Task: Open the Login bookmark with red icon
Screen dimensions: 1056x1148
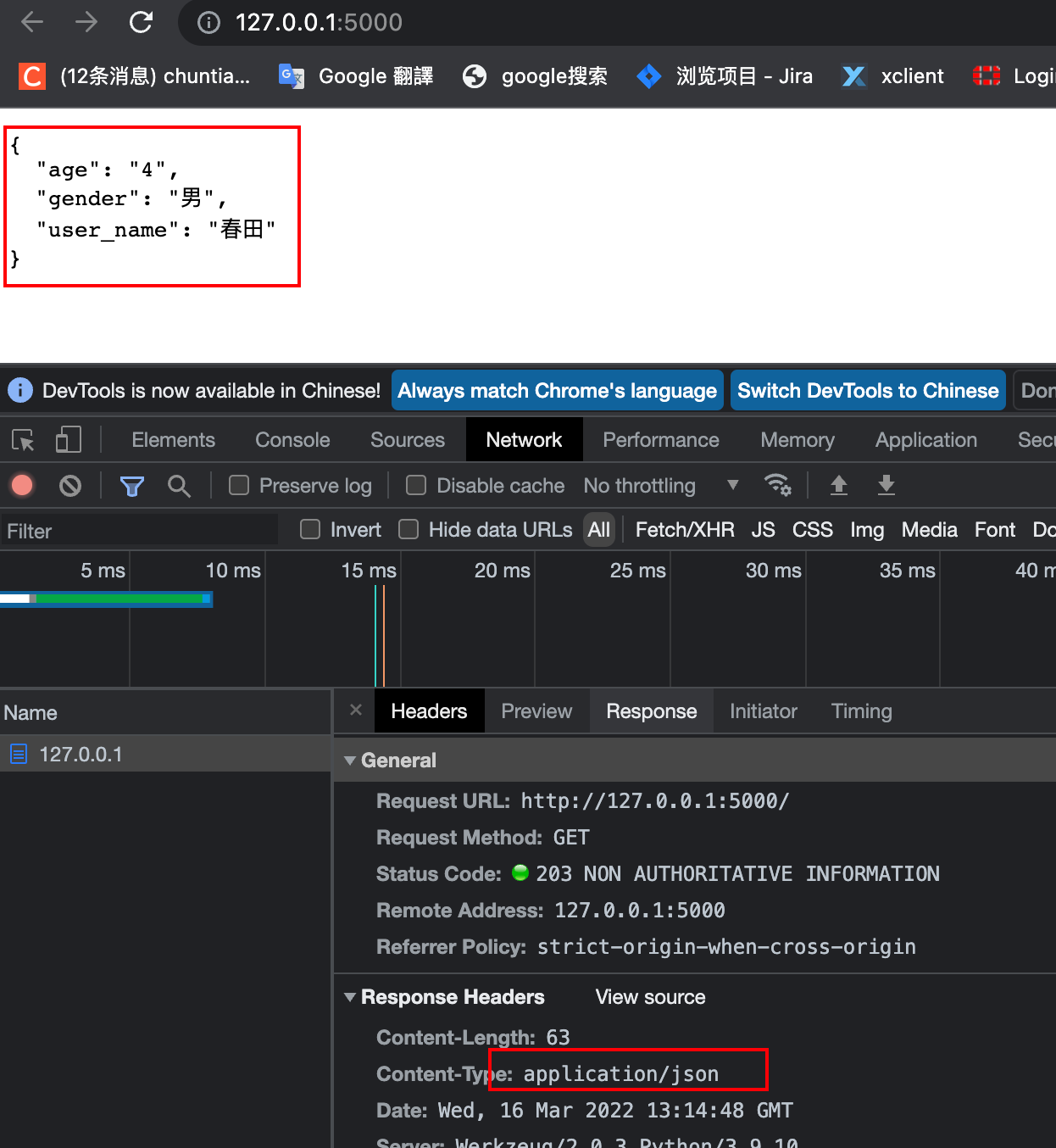Action: click(1014, 76)
